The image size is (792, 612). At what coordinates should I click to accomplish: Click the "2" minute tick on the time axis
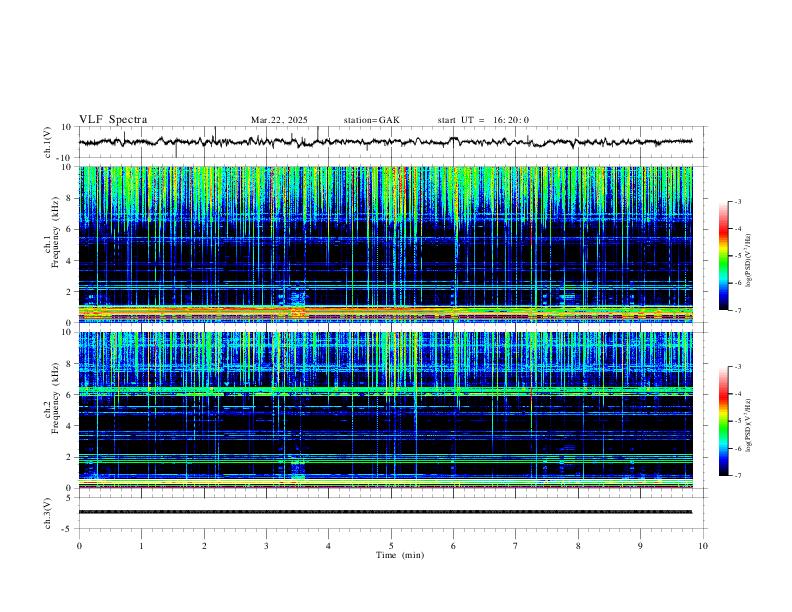204,546
